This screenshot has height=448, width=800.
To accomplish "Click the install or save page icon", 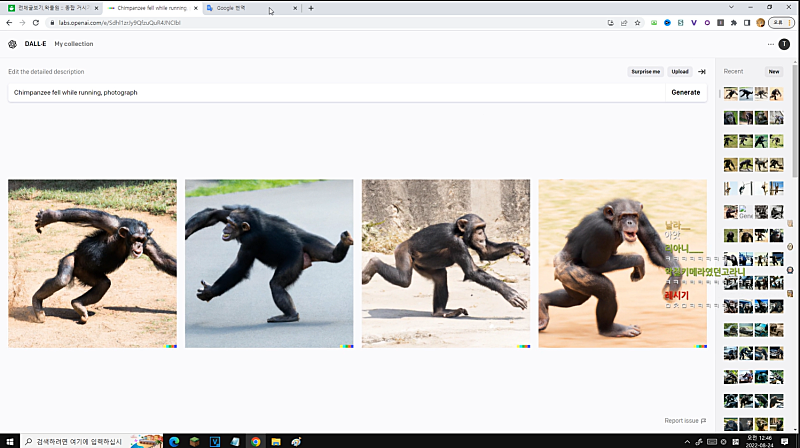I will click(x=611, y=23).
